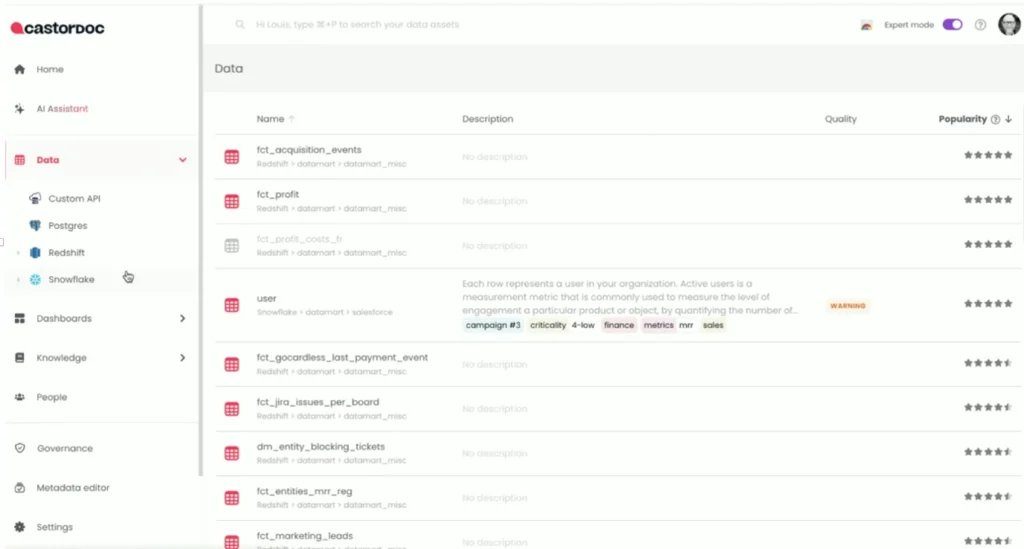The width and height of the screenshot is (1024, 549).
Task: Click the table icon for user
Action: point(232,305)
